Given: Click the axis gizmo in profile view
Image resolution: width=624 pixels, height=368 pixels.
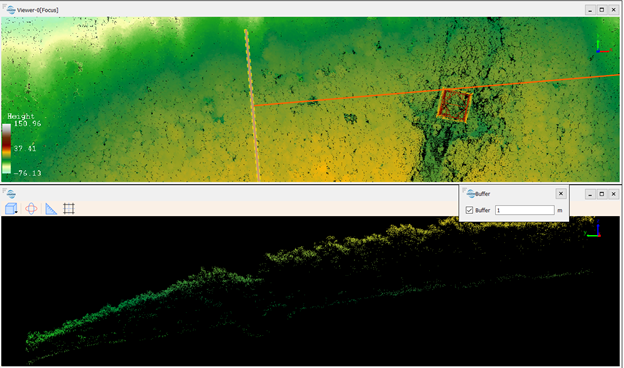Looking at the screenshot, I should click(594, 230).
